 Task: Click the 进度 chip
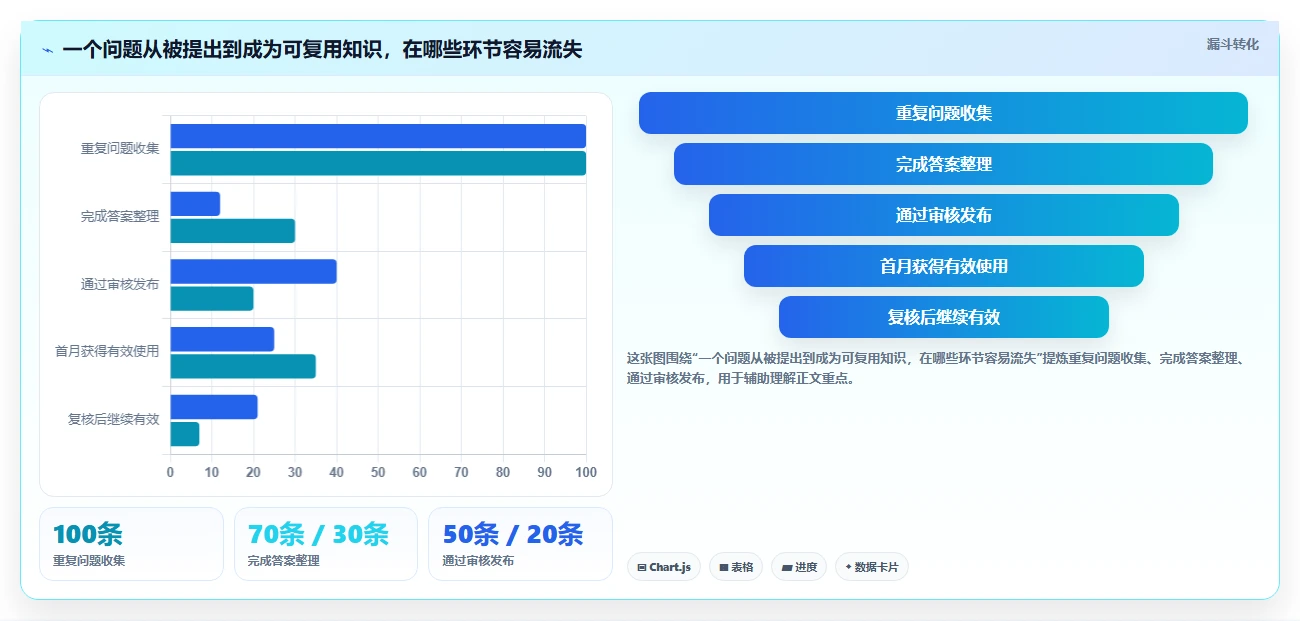799,567
